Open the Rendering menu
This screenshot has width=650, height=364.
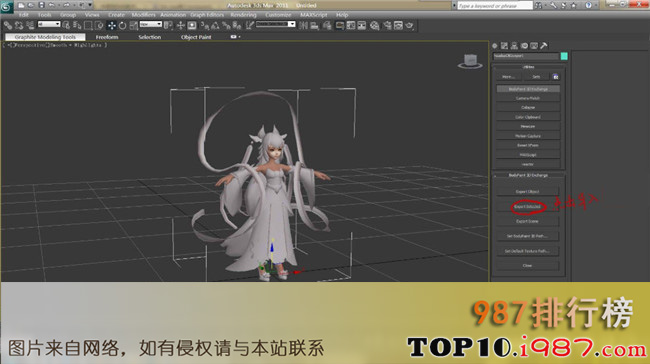point(243,15)
